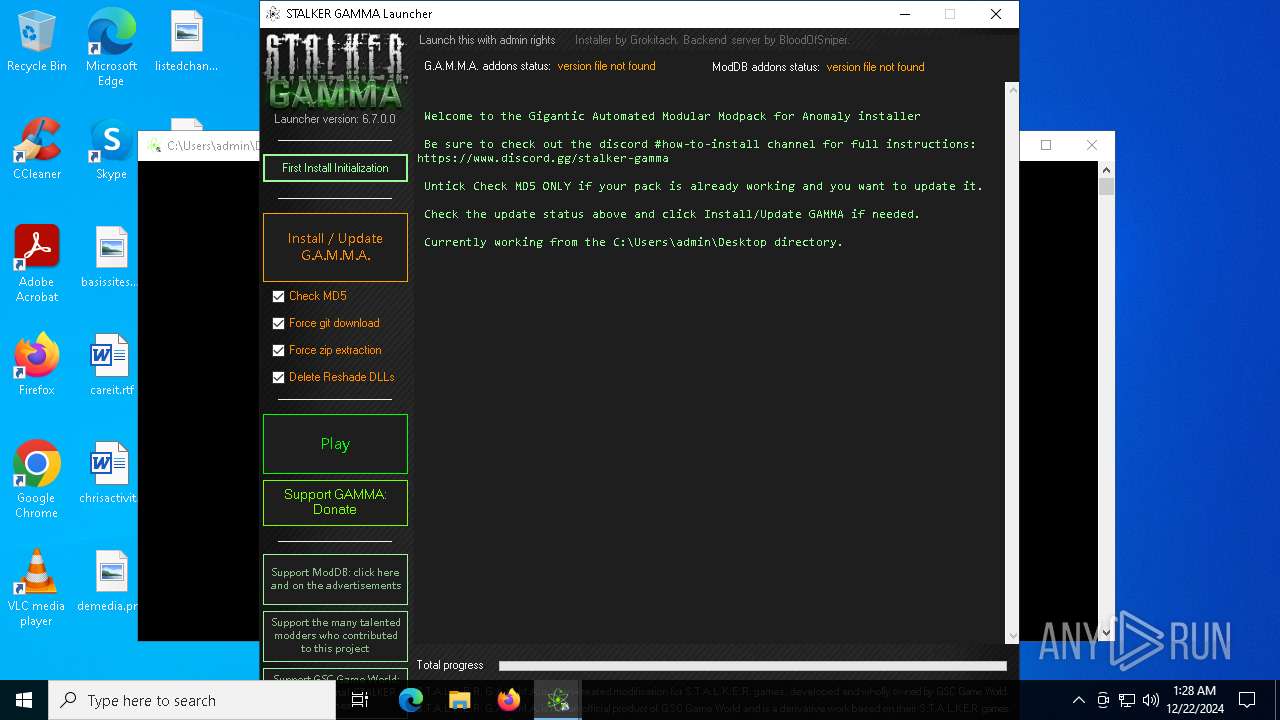Uncheck the Check MD5 checkbox
This screenshot has width=1280, height=720.
pos(278,296)
